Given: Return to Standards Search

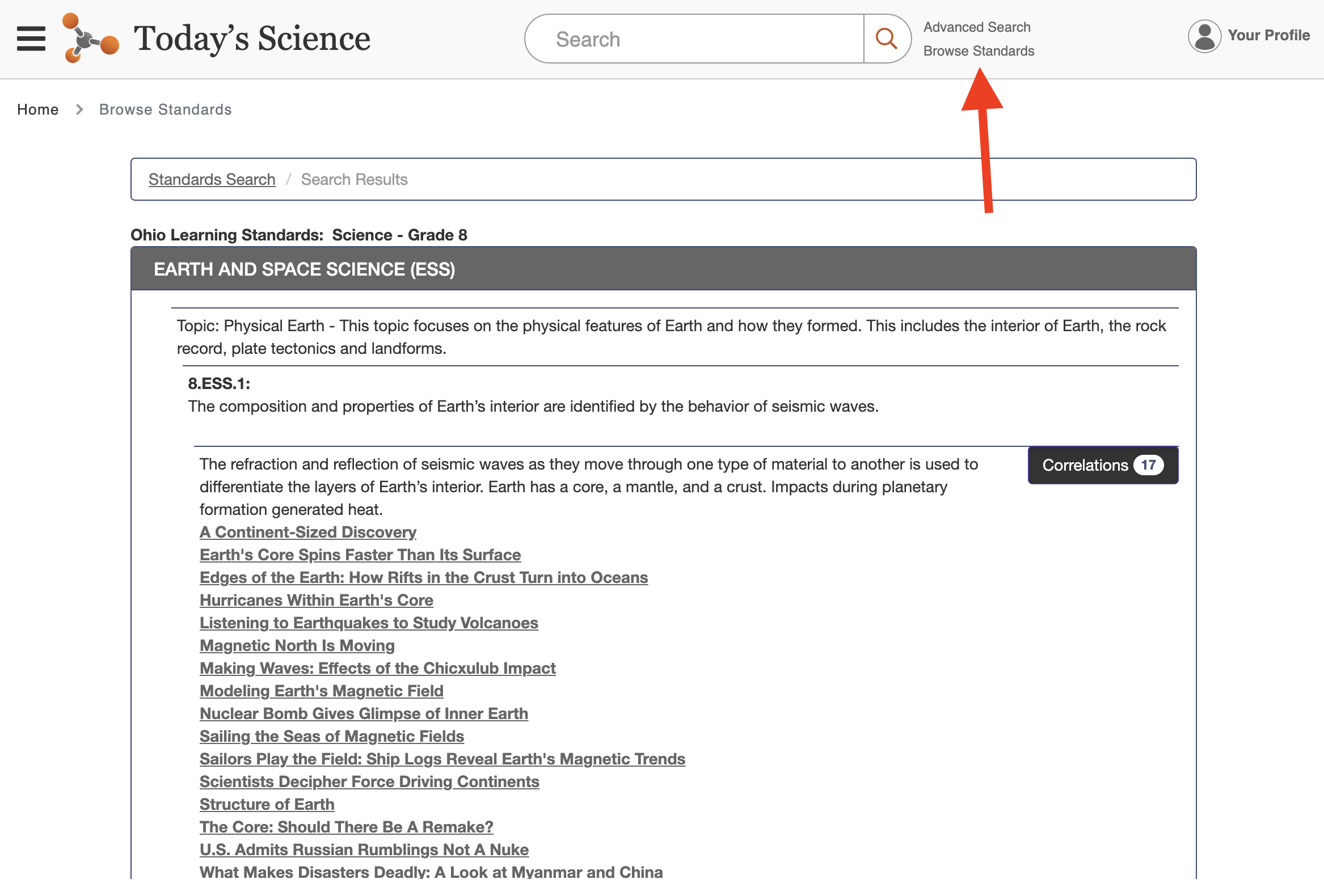Looking at the screenshot, I should coord(212,179).
